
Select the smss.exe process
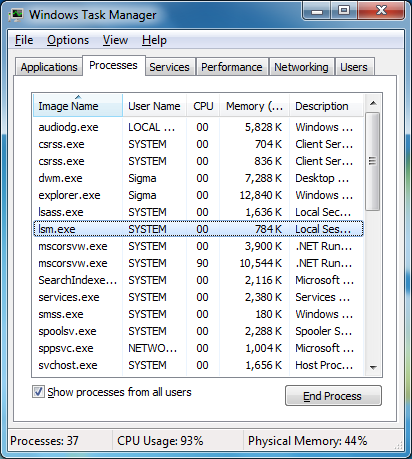198,314
